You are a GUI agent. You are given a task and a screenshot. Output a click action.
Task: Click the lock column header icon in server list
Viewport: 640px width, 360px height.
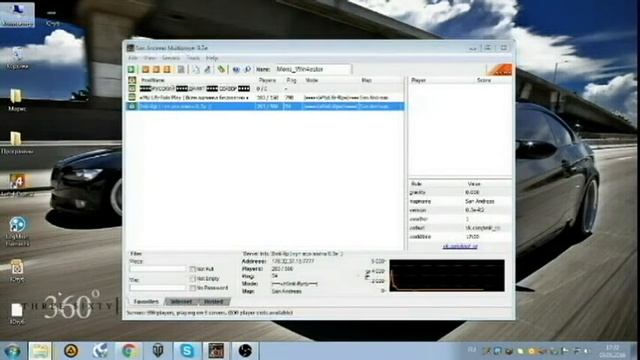[132, 80]
